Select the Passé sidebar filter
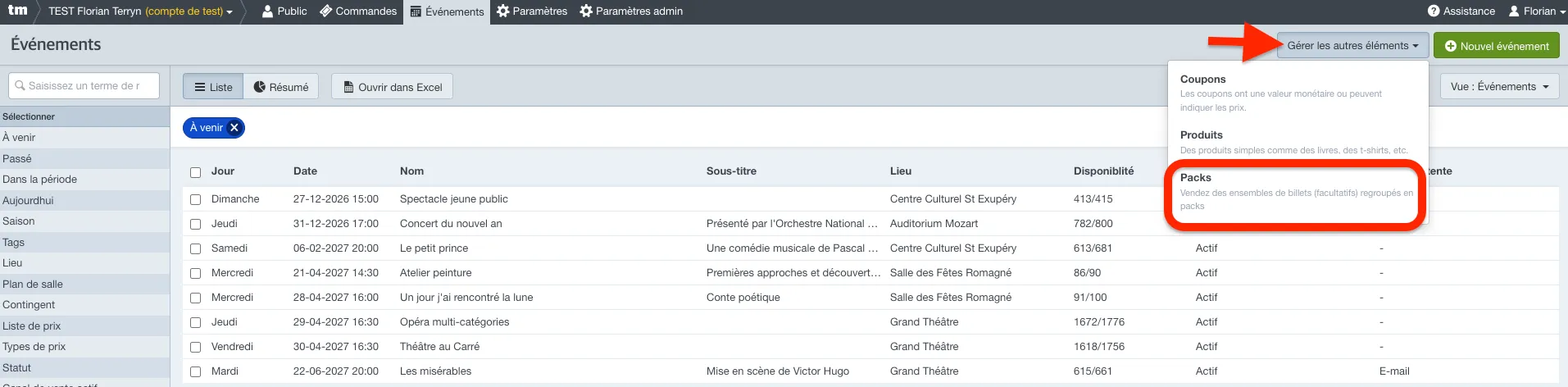This screenshot has height=387, width=1568. pyautogui.click(x=84, y=158)
